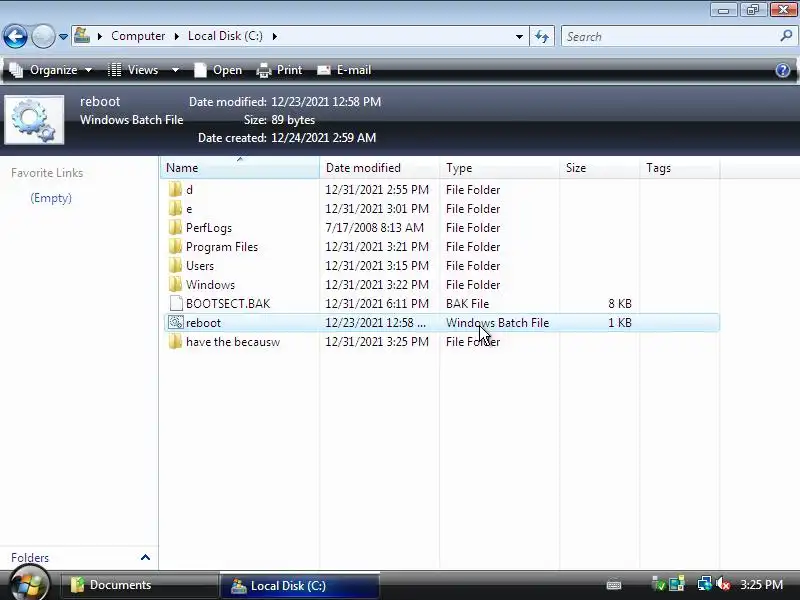
Task: Print the selected file
Action: (279, 70)
